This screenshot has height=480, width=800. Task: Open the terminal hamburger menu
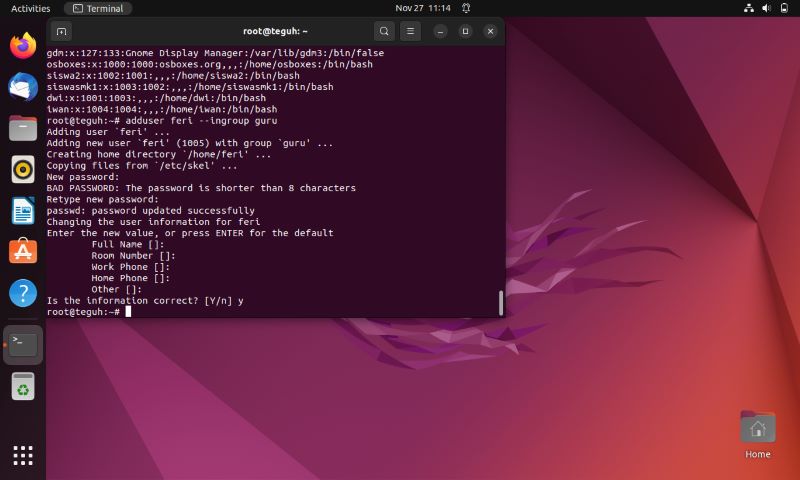pos(410,31)
